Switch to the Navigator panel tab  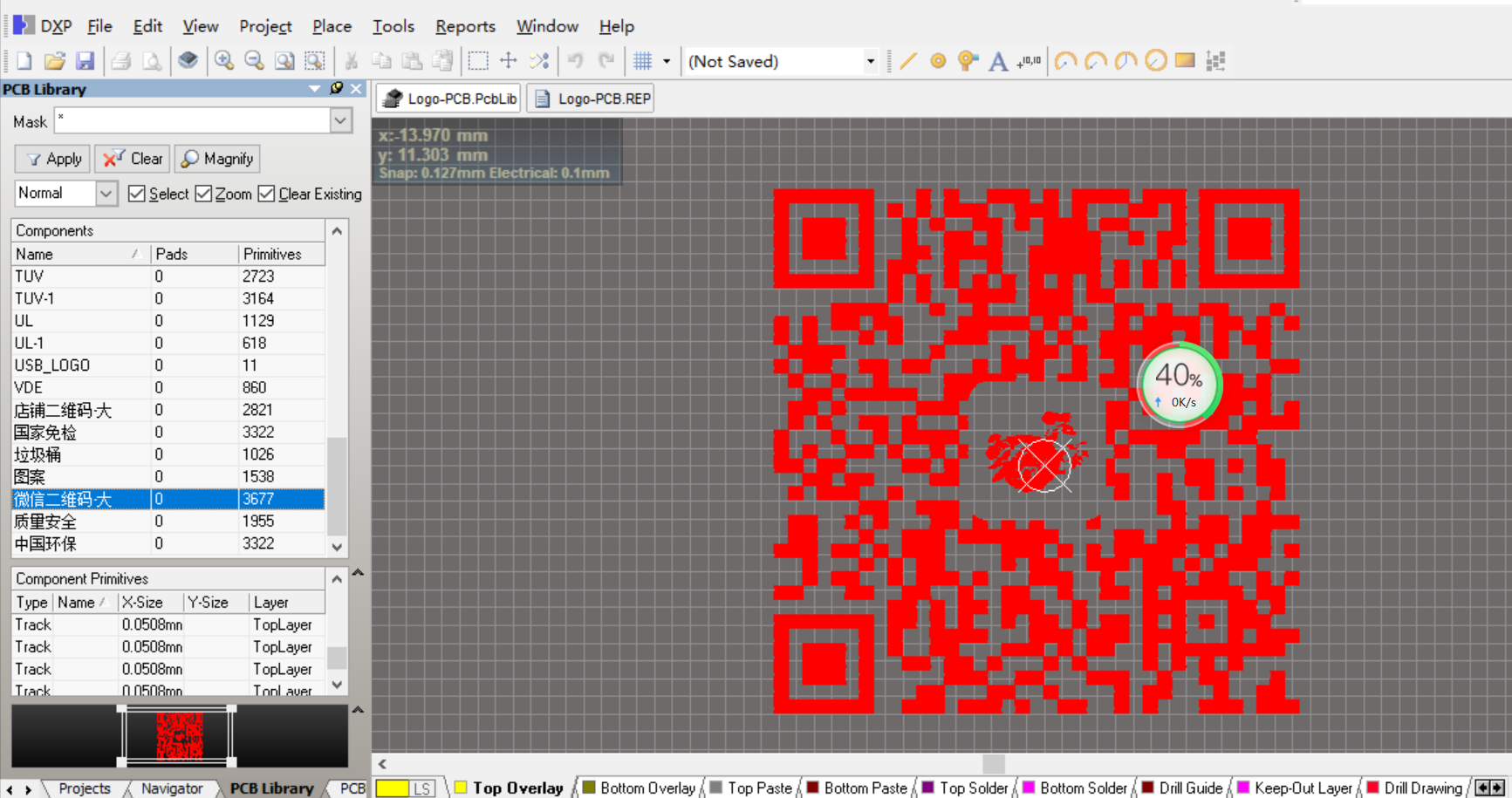click(172, 788)
